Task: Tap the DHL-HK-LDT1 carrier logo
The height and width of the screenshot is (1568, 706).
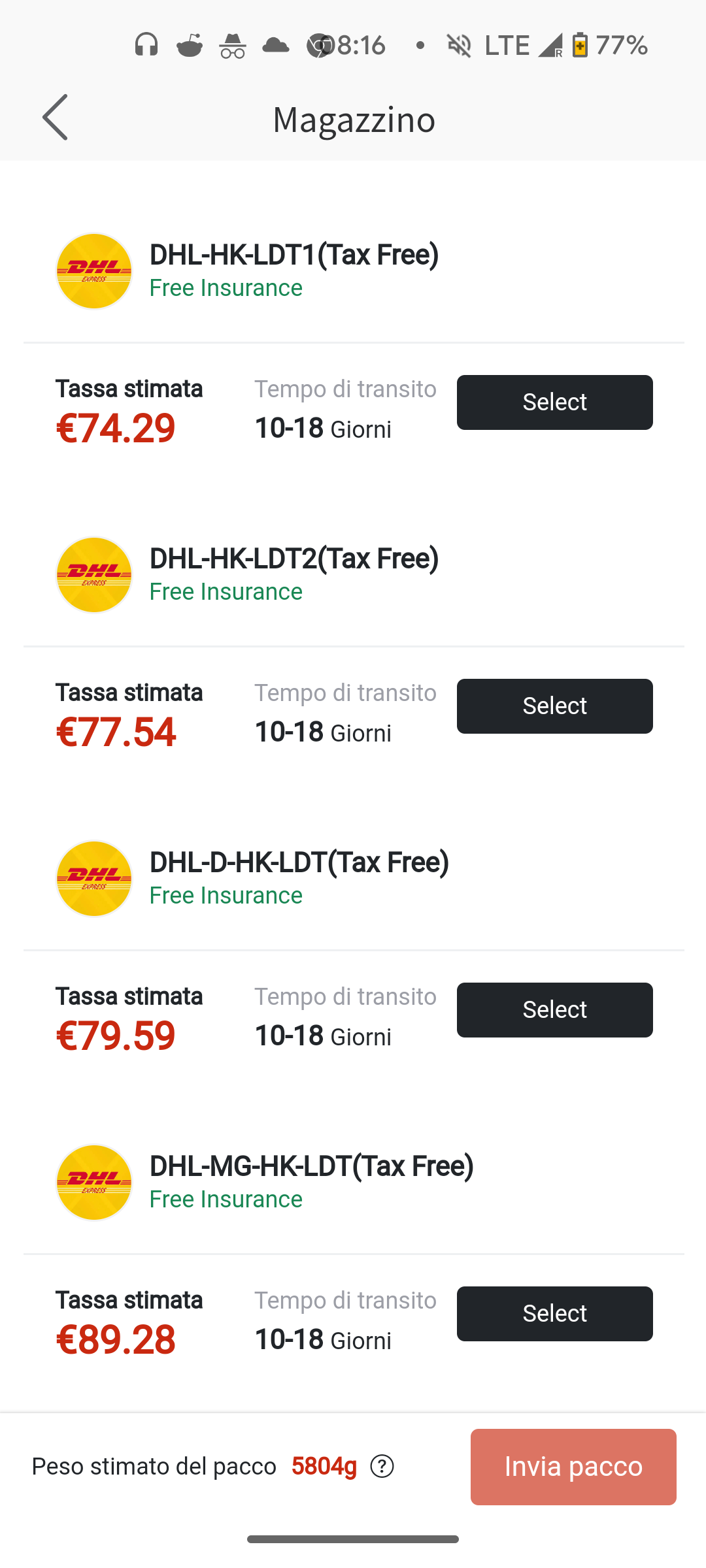Action: tap(94, 271)
